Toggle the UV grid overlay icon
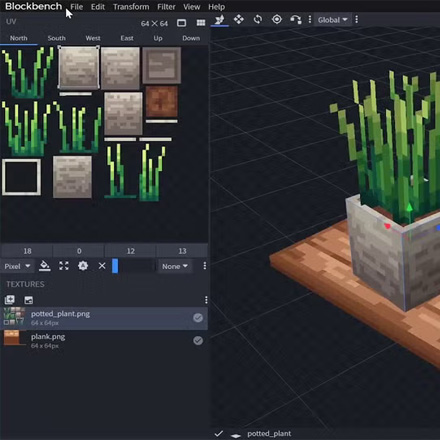The height and width of the screenshot is (440, 440). (x=201, y=23)
